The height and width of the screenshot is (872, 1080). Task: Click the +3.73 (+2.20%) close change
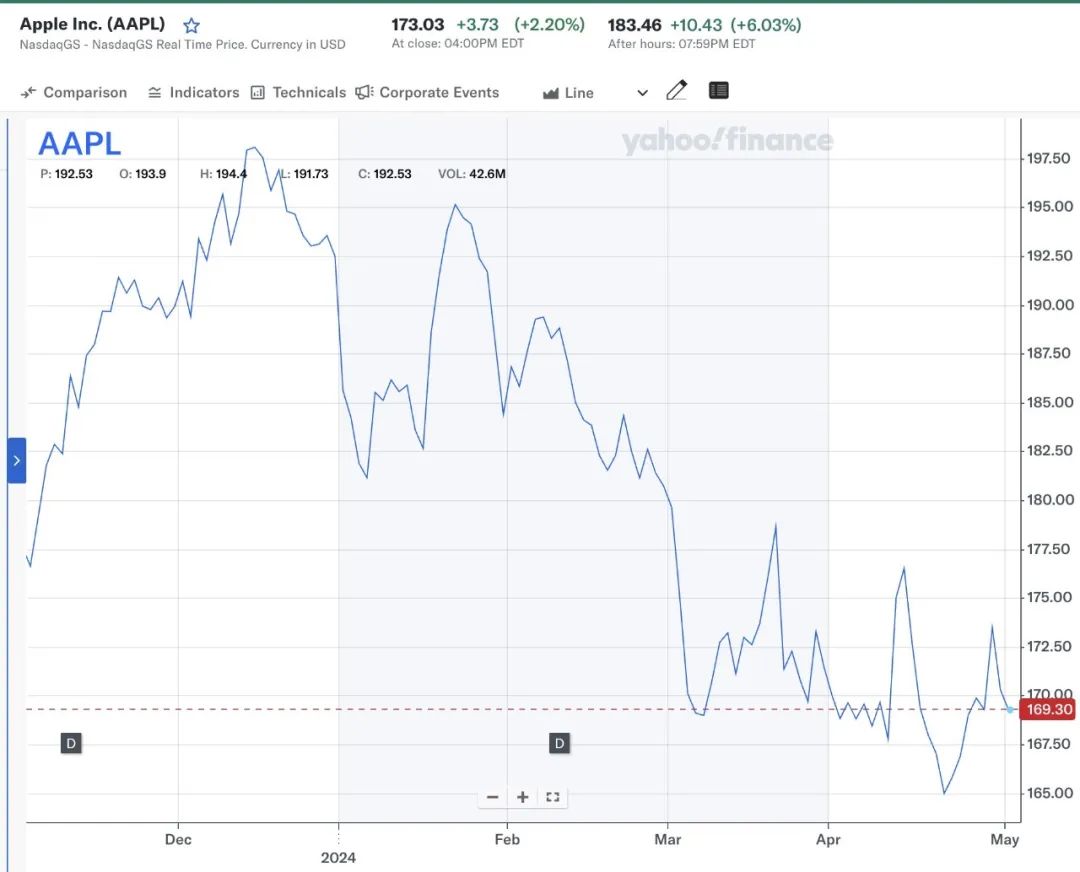[x=520, y=25]
